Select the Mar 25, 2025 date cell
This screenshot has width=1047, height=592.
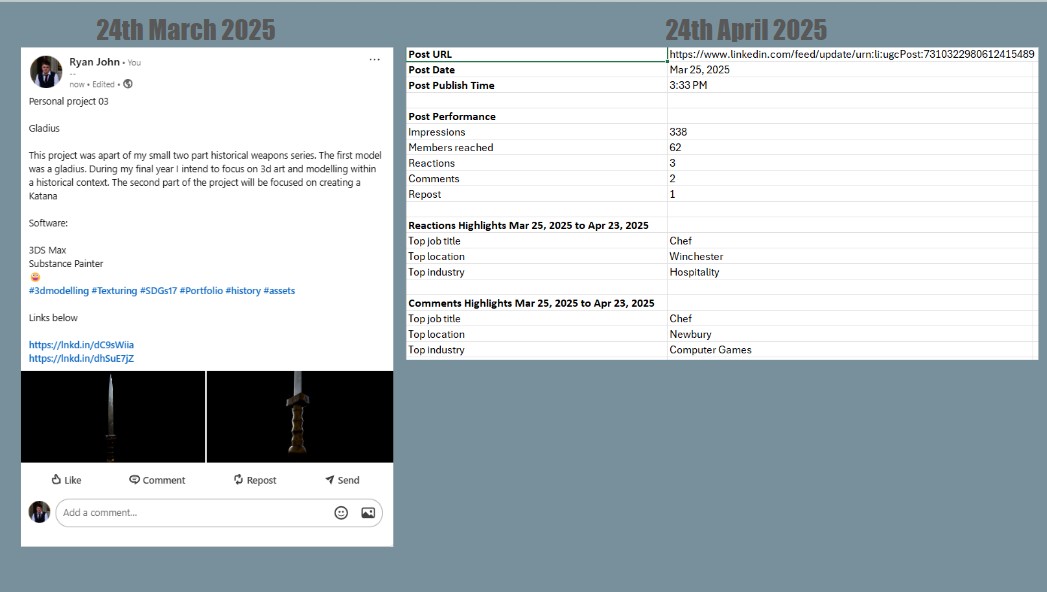[x=852, y=69]
